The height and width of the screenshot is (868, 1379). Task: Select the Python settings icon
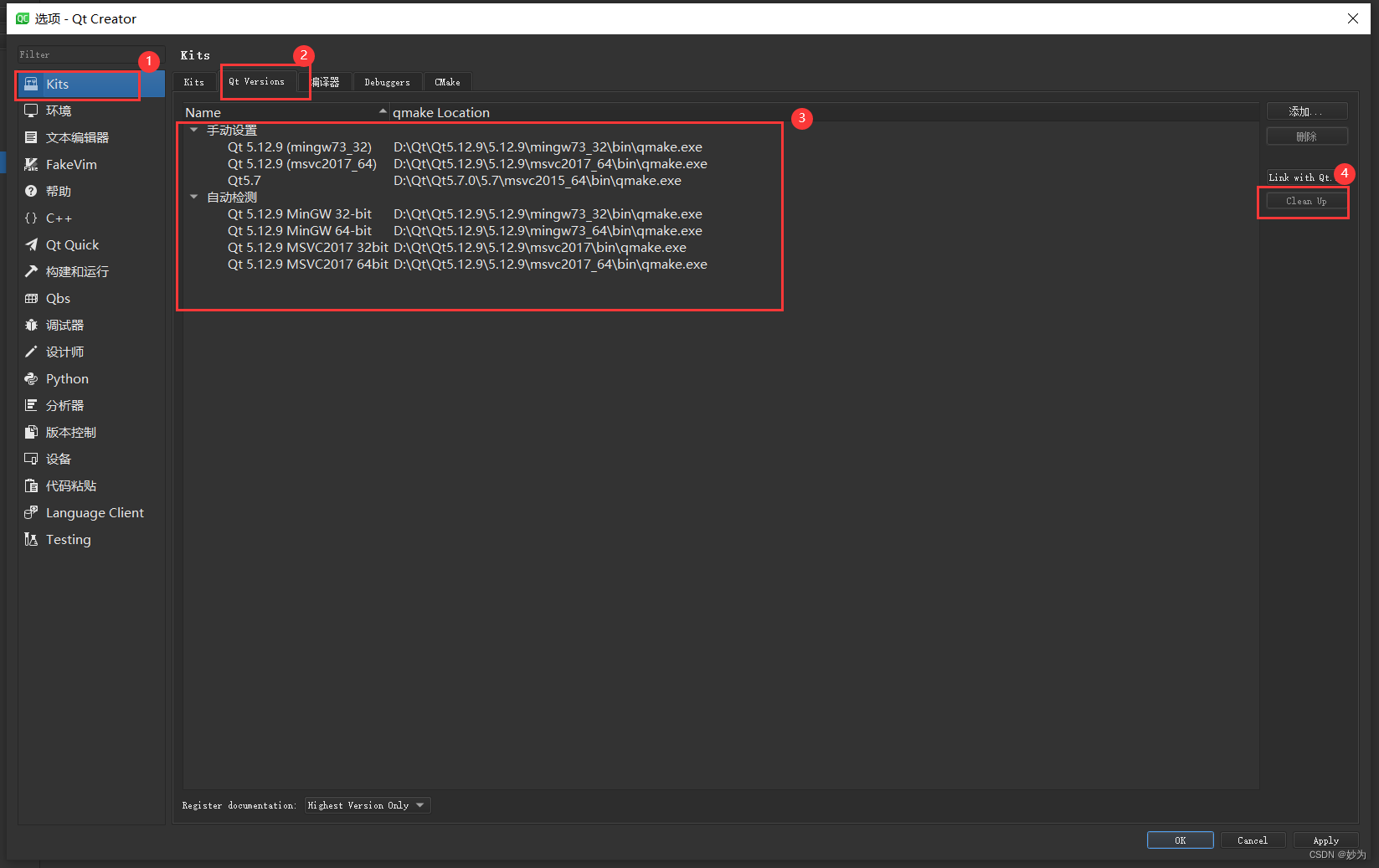[65, 378]
